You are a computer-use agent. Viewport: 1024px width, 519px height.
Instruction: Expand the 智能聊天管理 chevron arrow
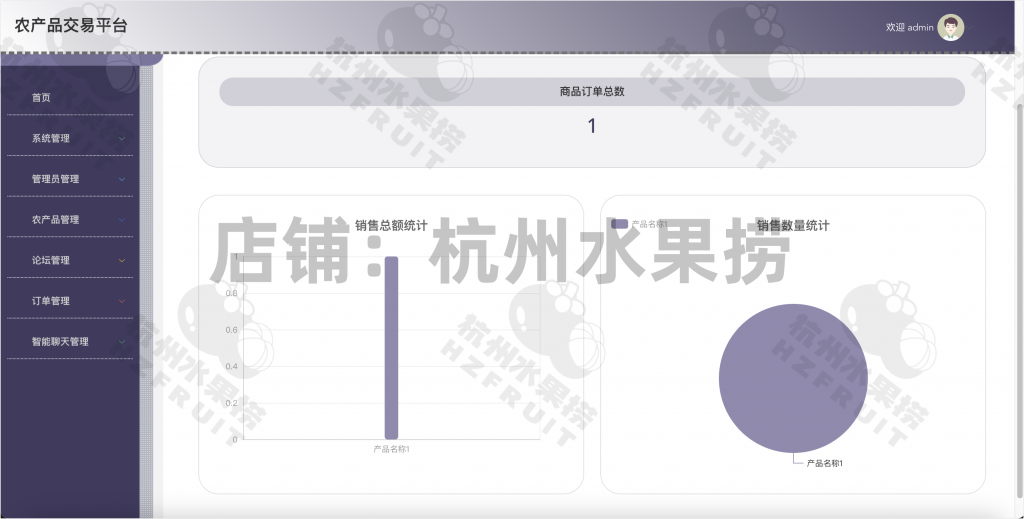point(122,341)
